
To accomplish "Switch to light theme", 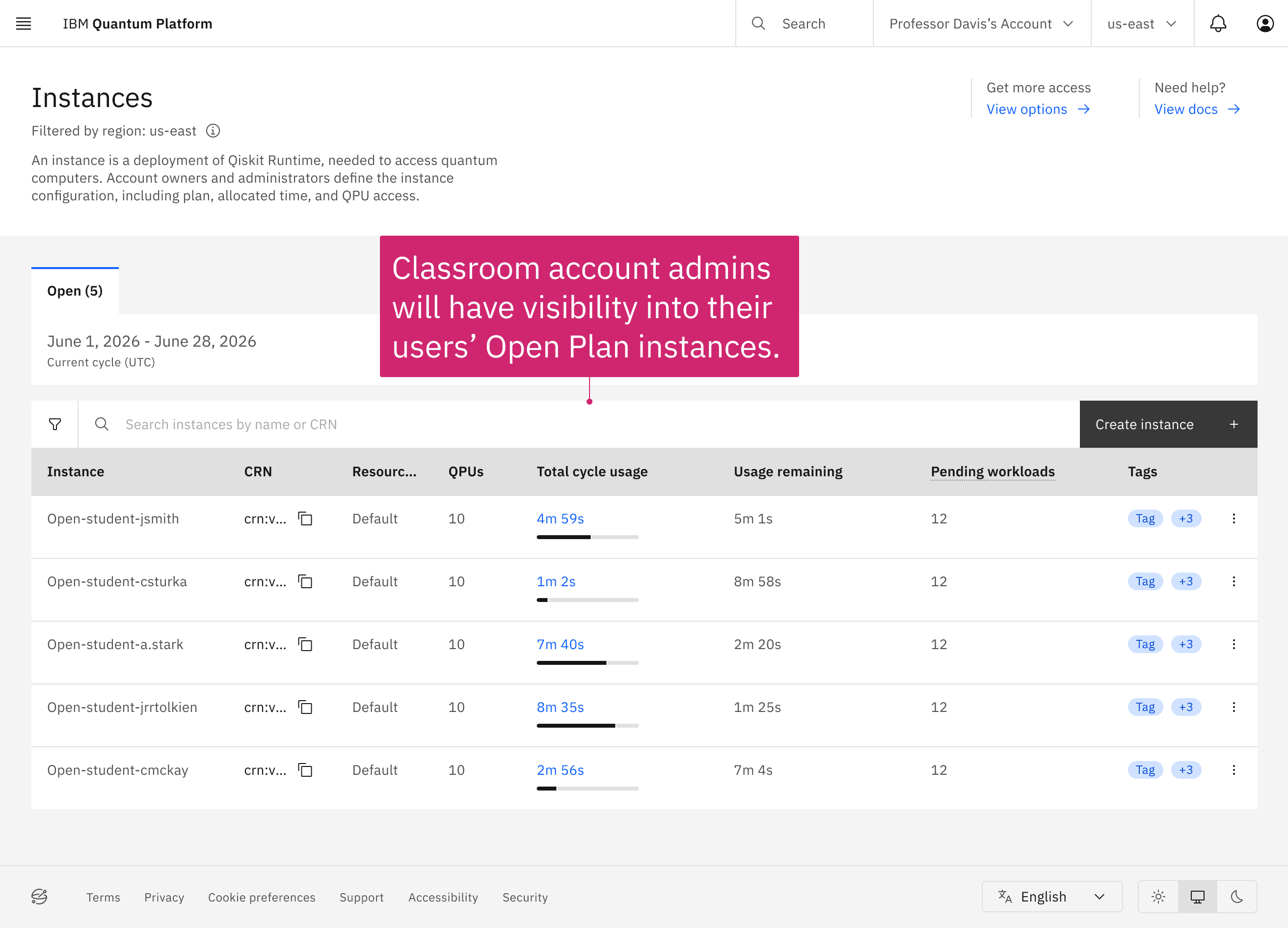I will (x=1158, y=897).
